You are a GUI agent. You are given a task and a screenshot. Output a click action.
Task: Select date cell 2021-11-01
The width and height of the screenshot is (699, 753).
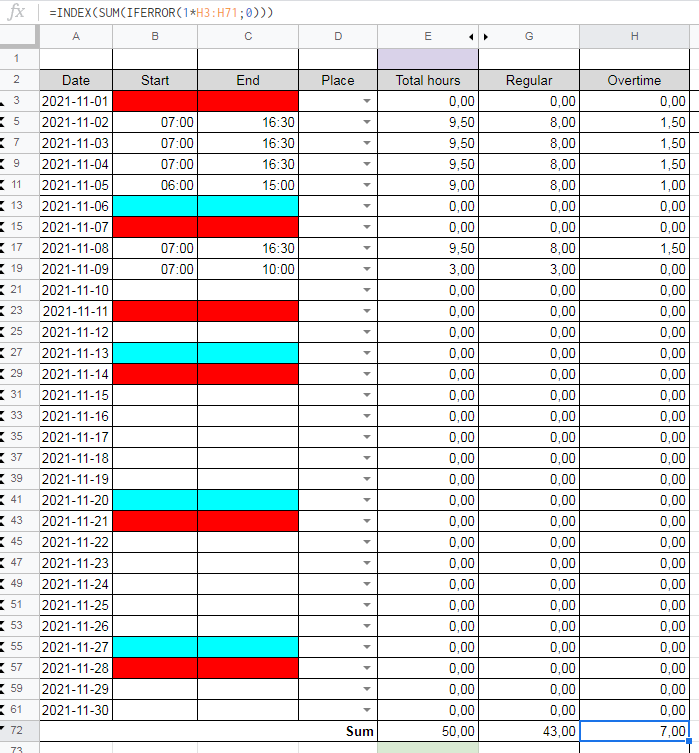pos(76,101)
